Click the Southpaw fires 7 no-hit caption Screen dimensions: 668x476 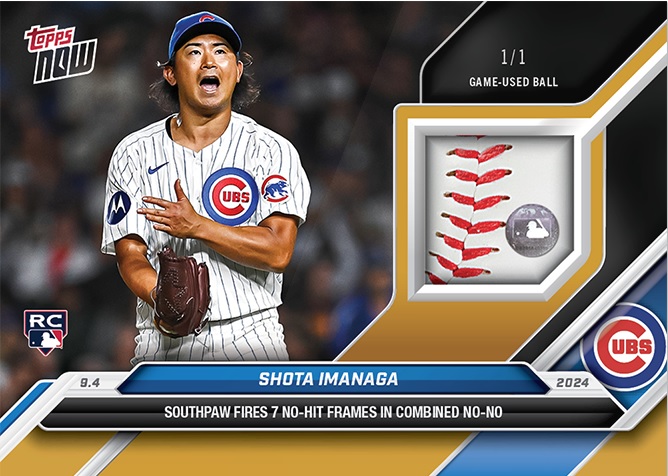click(x=333, y=413)
